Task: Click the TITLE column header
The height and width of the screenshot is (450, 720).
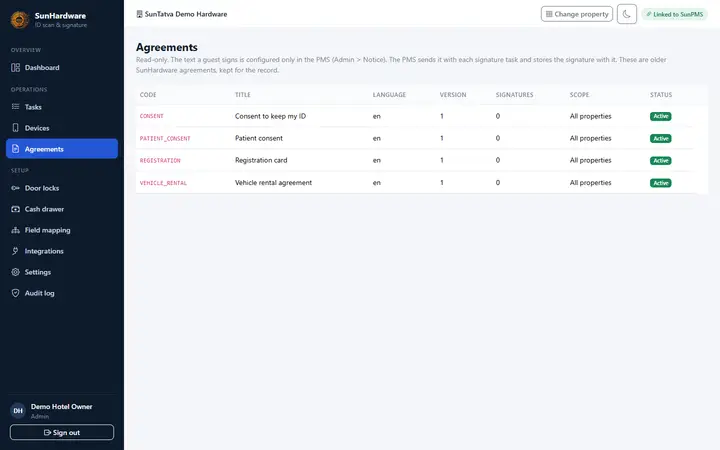Action: click(x=242, y=95)
